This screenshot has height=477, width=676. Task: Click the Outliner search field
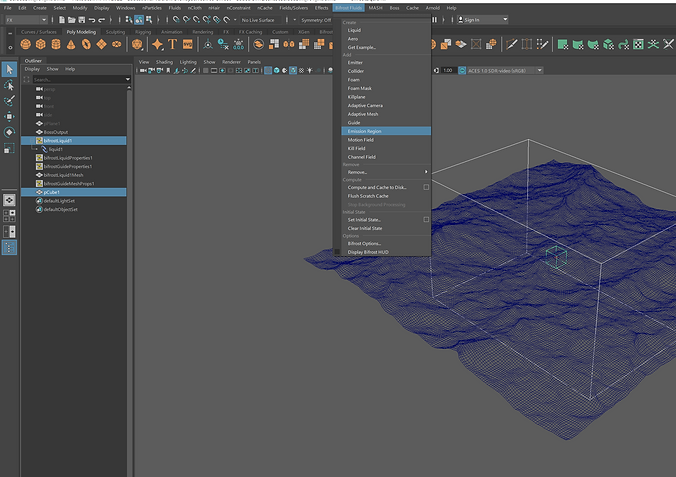pyautogui.click(x=78, y=79)
